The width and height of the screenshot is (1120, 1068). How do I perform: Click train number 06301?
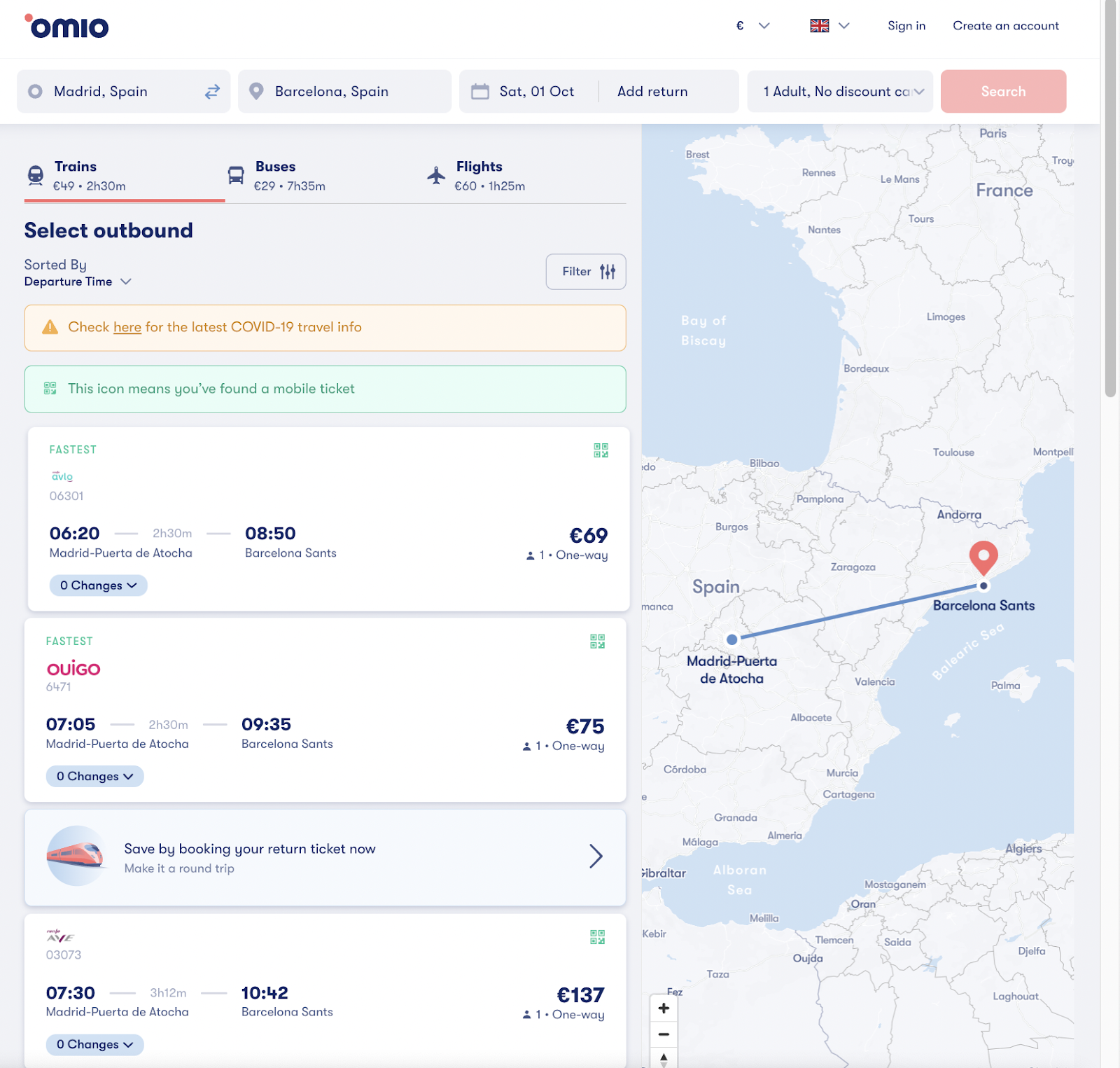66,496
